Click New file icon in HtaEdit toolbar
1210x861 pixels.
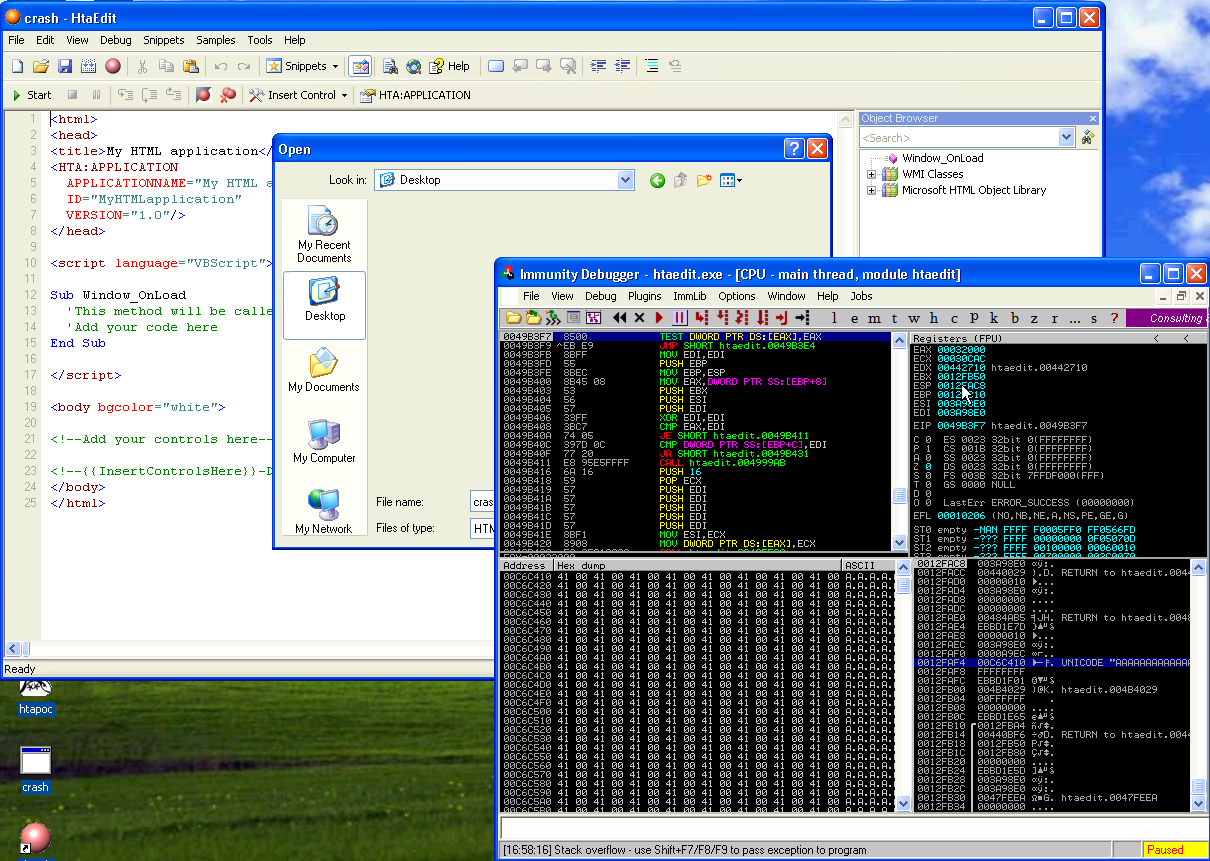(x=17, y=66)
